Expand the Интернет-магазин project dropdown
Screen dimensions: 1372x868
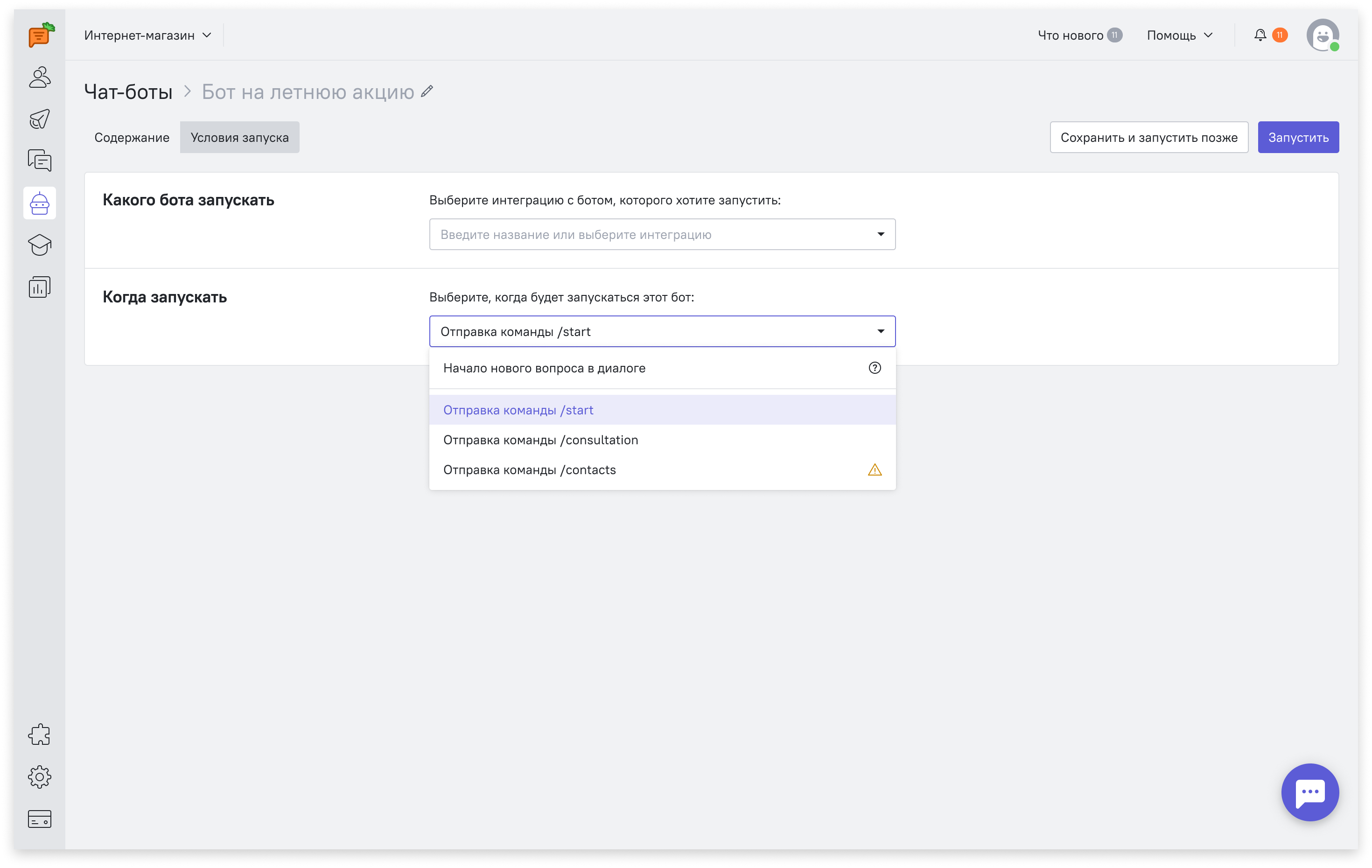pyautogui.click(x=147, y=35)
